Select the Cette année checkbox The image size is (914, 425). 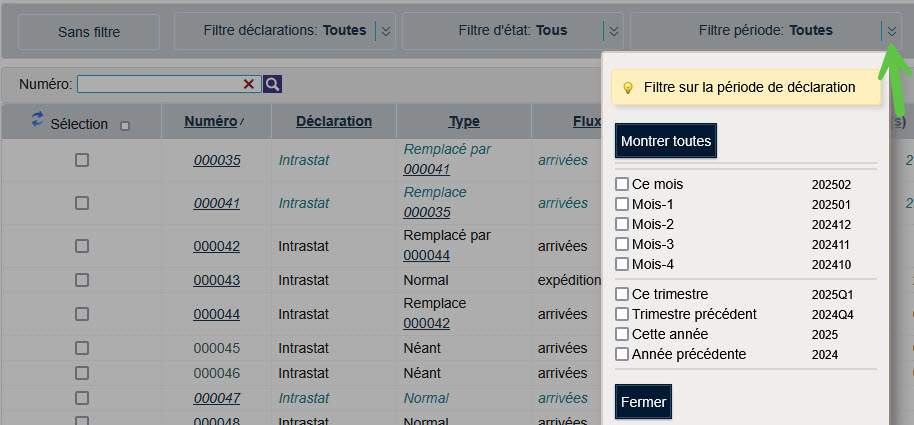click(x=622, y=334)
